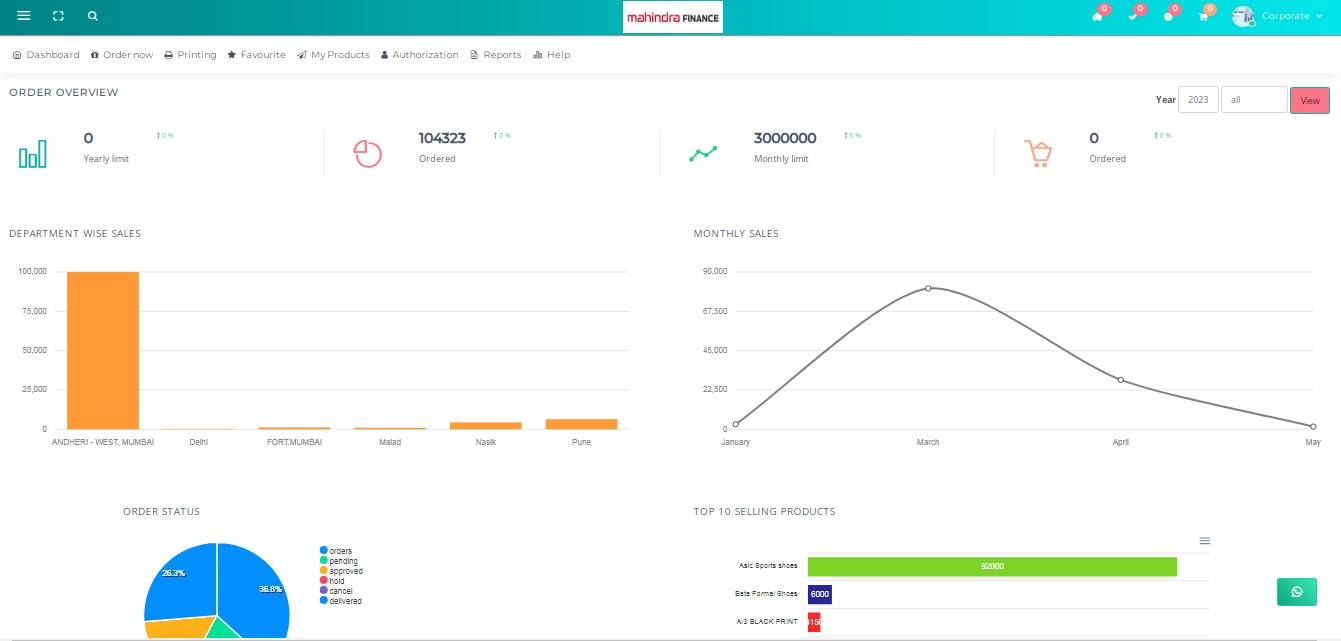The image size is (1341, 641).
Task: Open the search icon in header
Action: coord(93,16)
